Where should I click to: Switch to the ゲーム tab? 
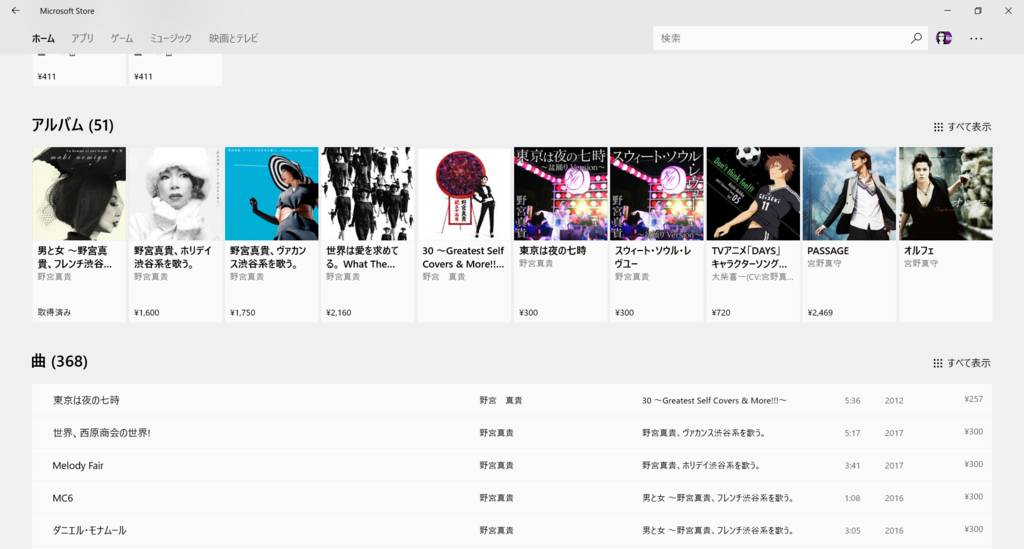[x=121, y=39]
